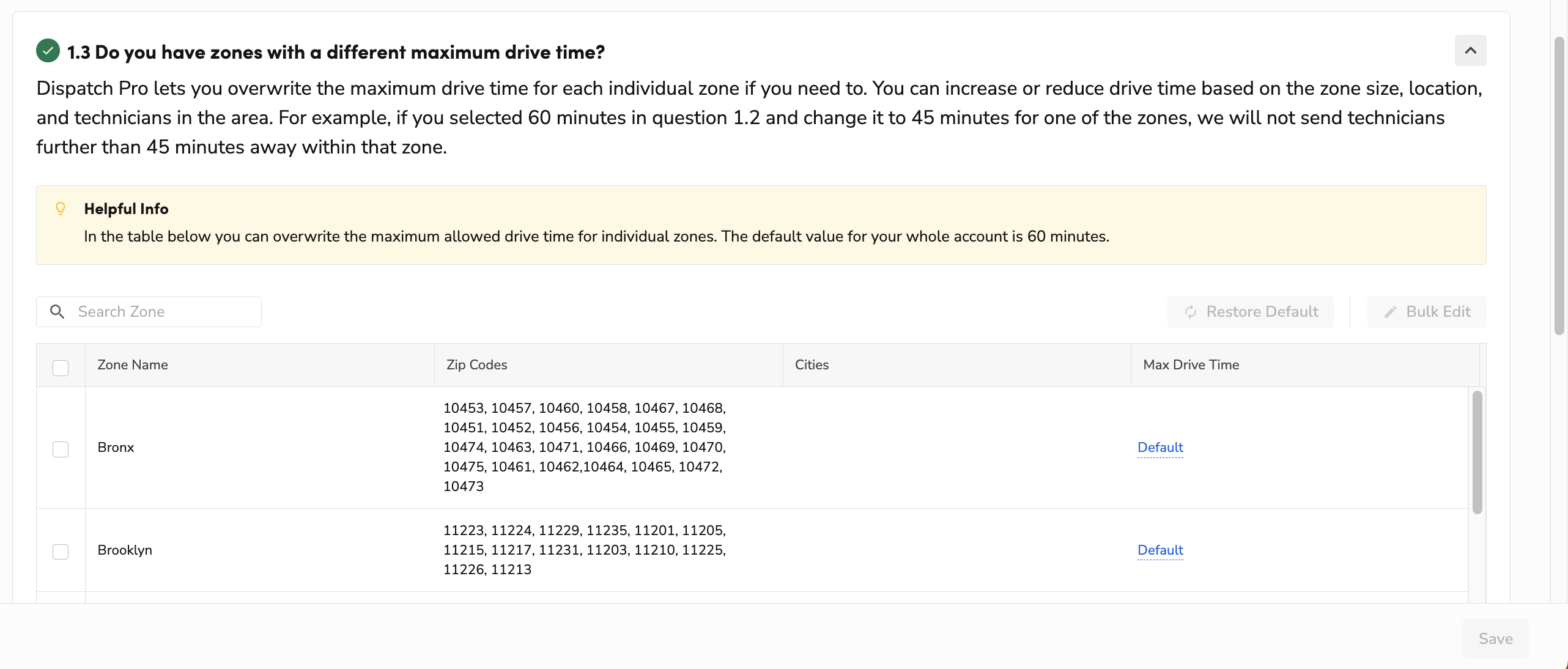
Task: Click the Max Drive Time column header
Action: tap(1191, 365)
